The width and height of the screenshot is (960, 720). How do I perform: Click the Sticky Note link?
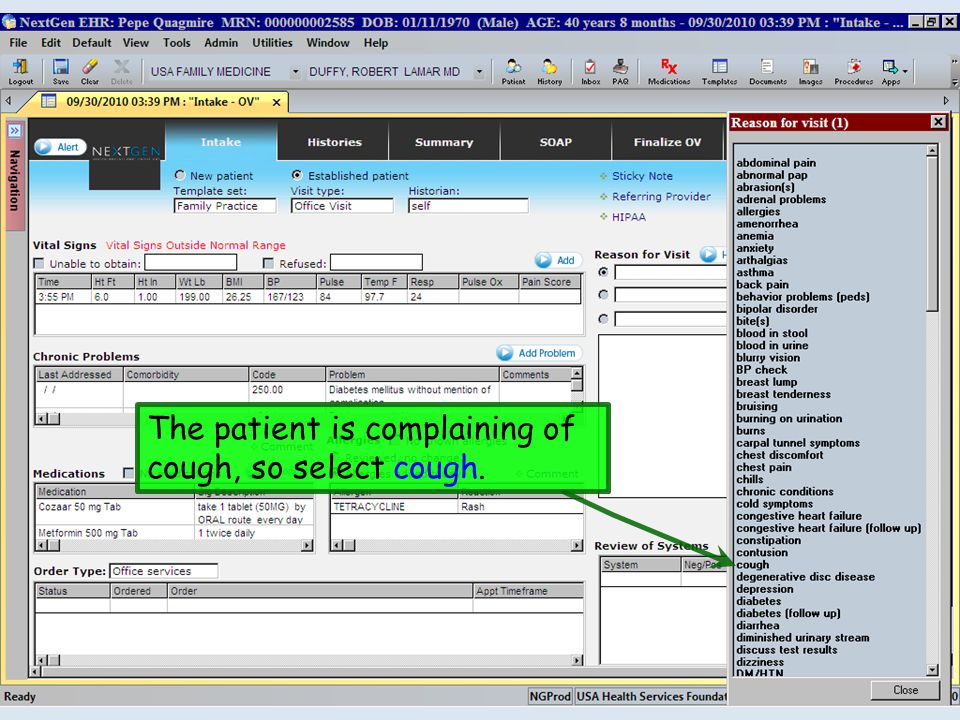click(x=642, y=176)
